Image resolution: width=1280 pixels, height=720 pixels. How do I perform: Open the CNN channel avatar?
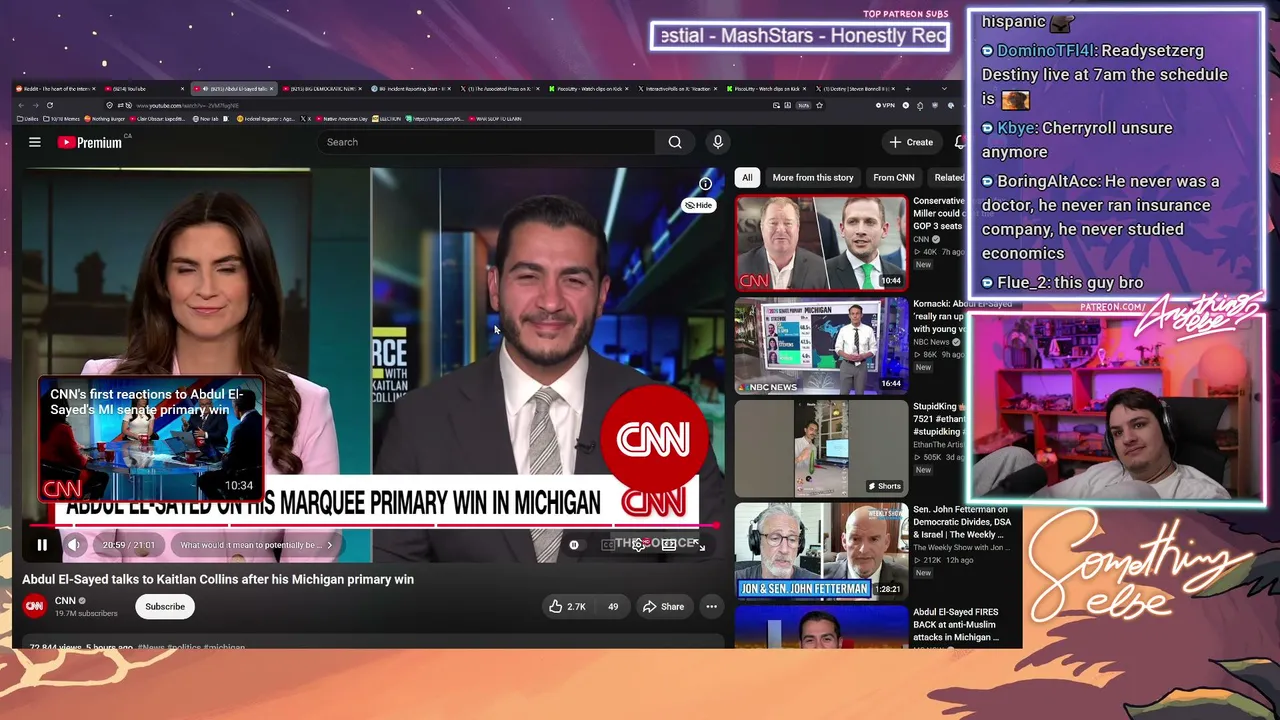(x=35, y=606)
